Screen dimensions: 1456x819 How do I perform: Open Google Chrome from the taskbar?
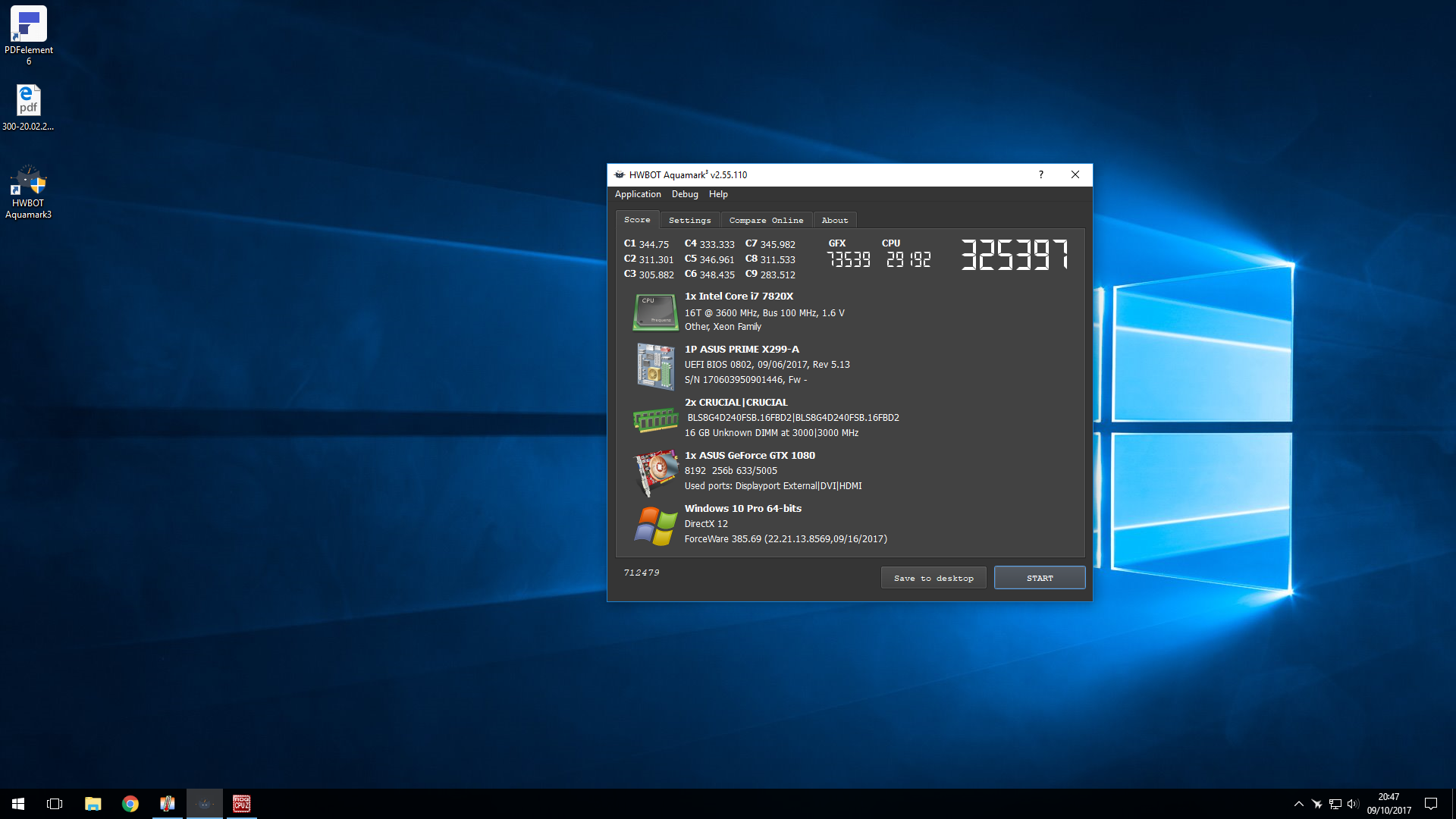pyautogui.click(x=130, y=804)
